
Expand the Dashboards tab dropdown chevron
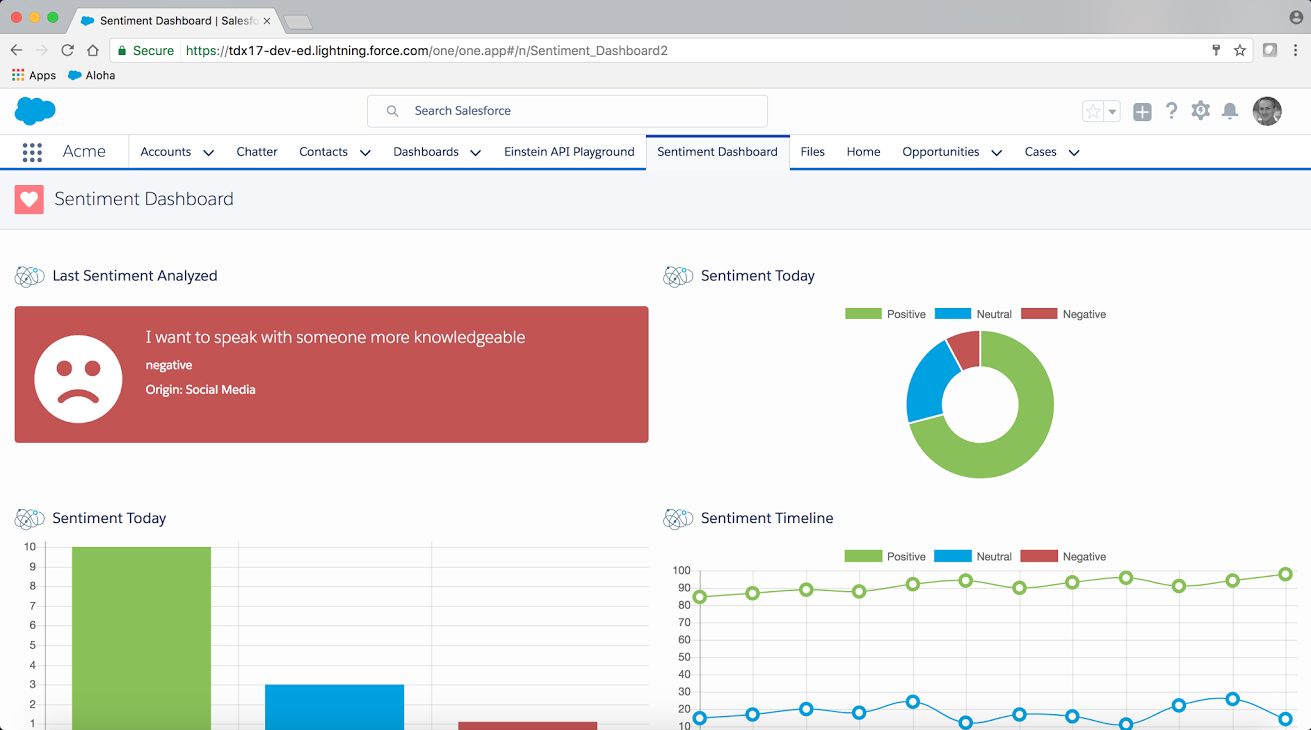(x=476, y=153)
